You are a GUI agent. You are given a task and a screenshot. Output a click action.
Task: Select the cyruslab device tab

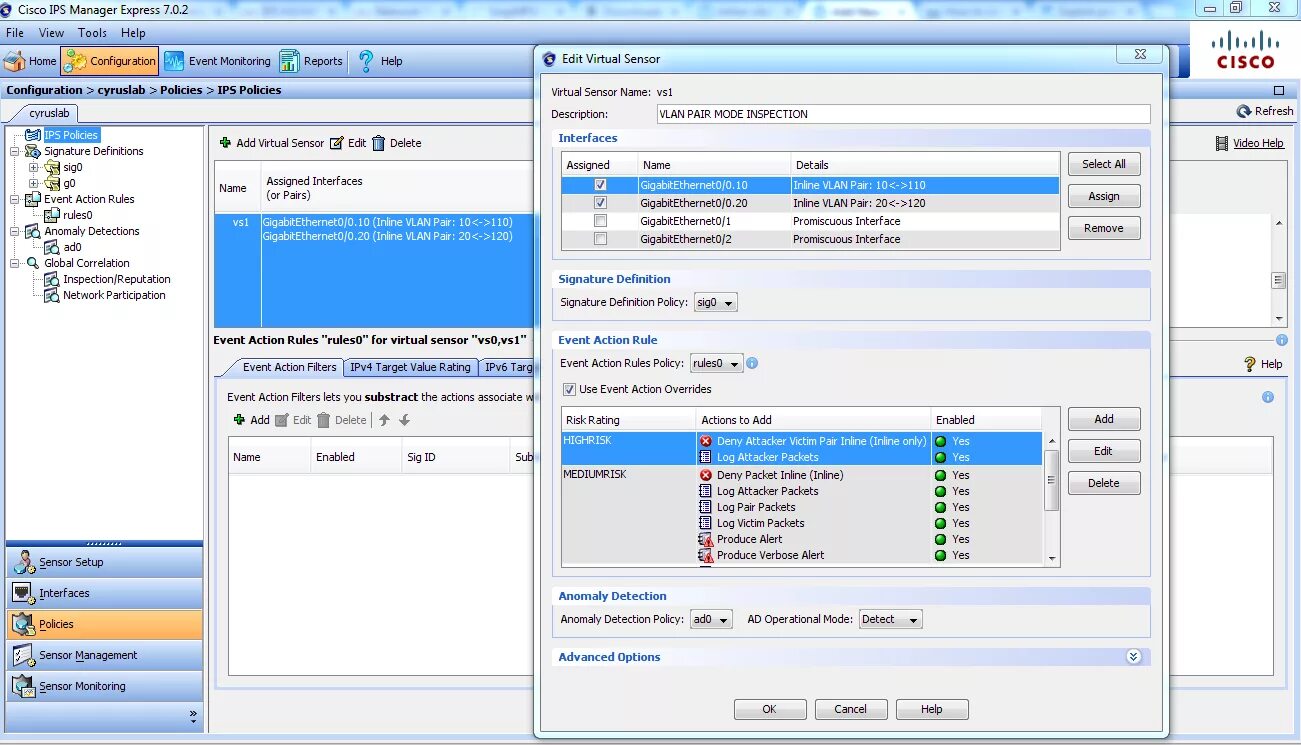pyautogui.click(x=49, y=113)
